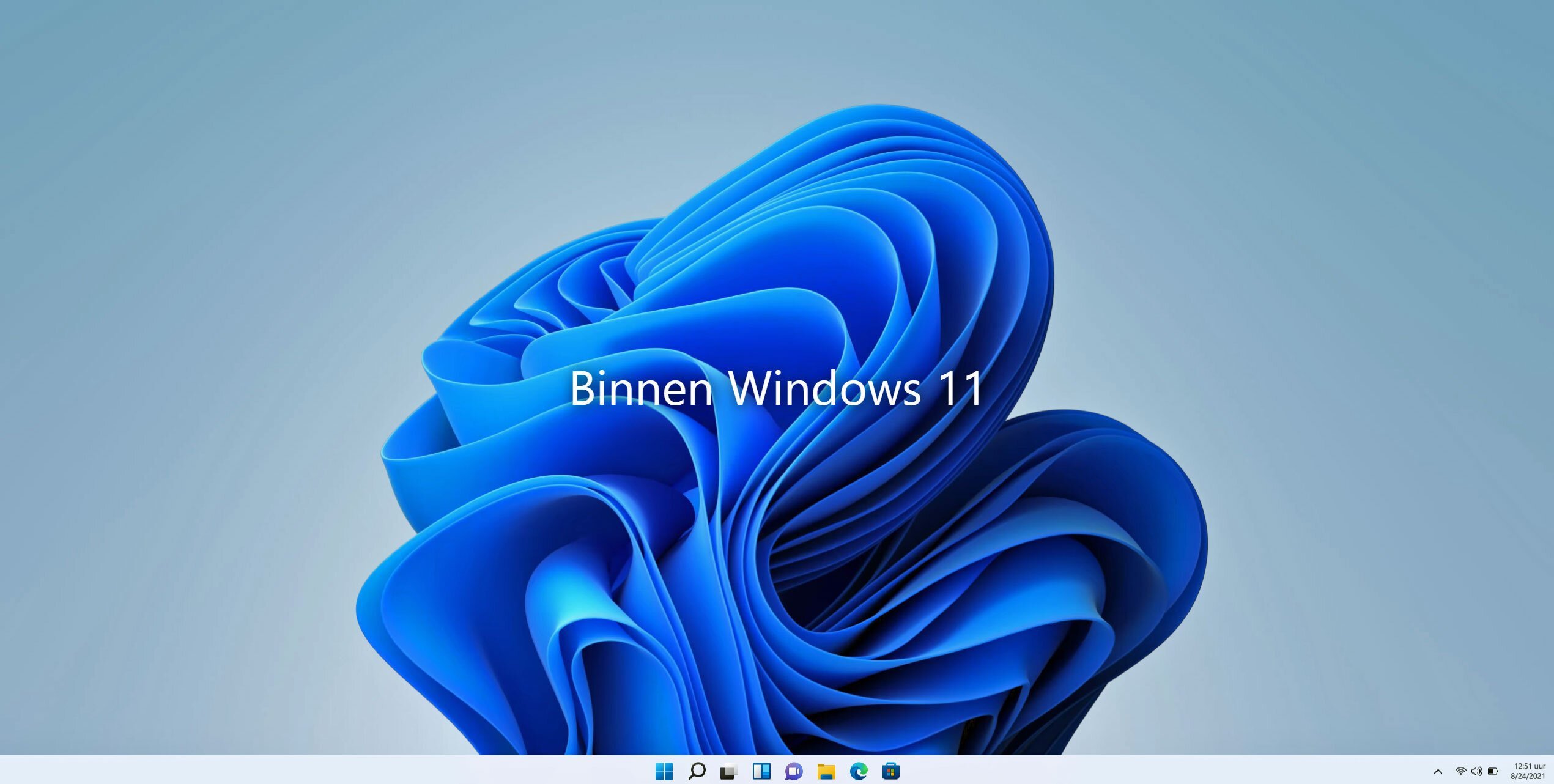The width and height of the screenshot is (1554, 784).
Task: Open Task View on the taskbar
Action: click(x=729, y=772)
